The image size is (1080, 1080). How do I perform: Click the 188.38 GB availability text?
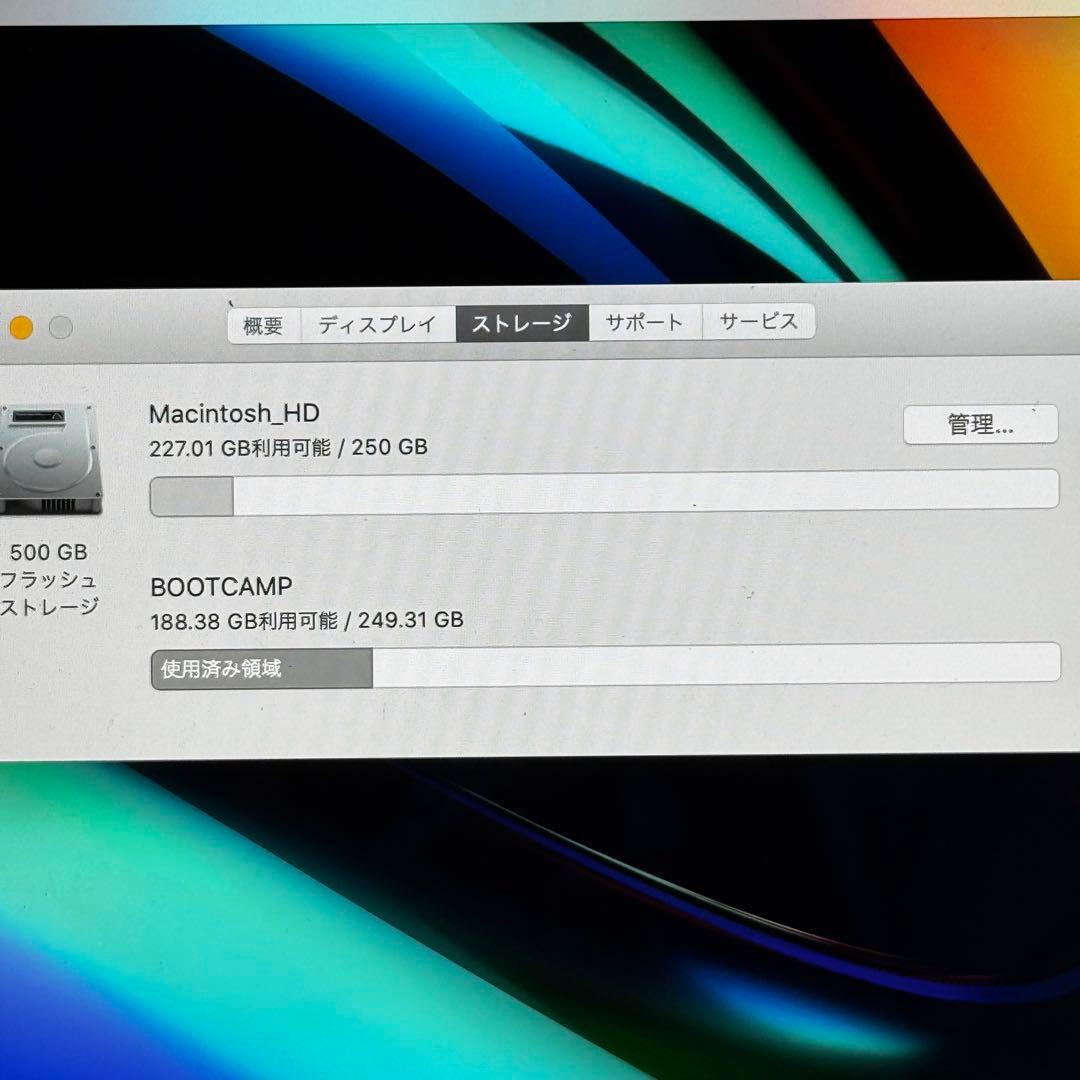304,620
